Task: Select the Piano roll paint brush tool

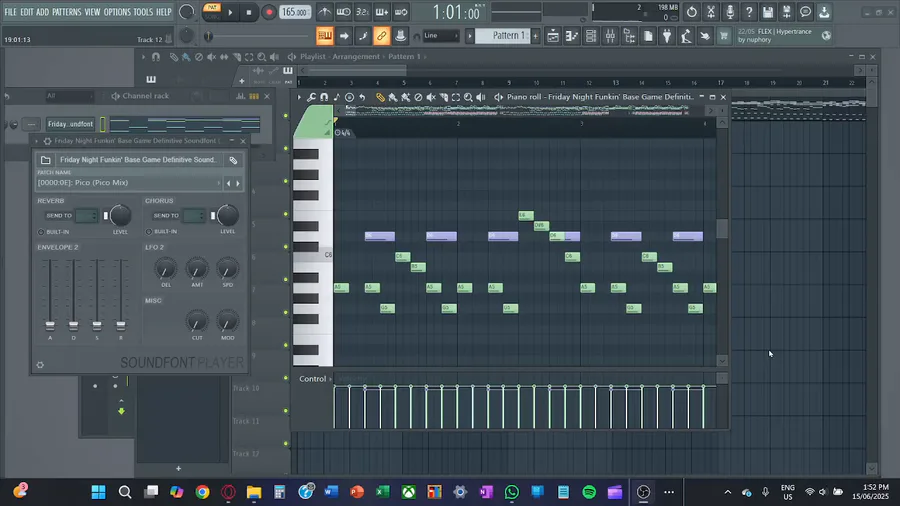Action: pyautogui.click(x=393, y=98)
